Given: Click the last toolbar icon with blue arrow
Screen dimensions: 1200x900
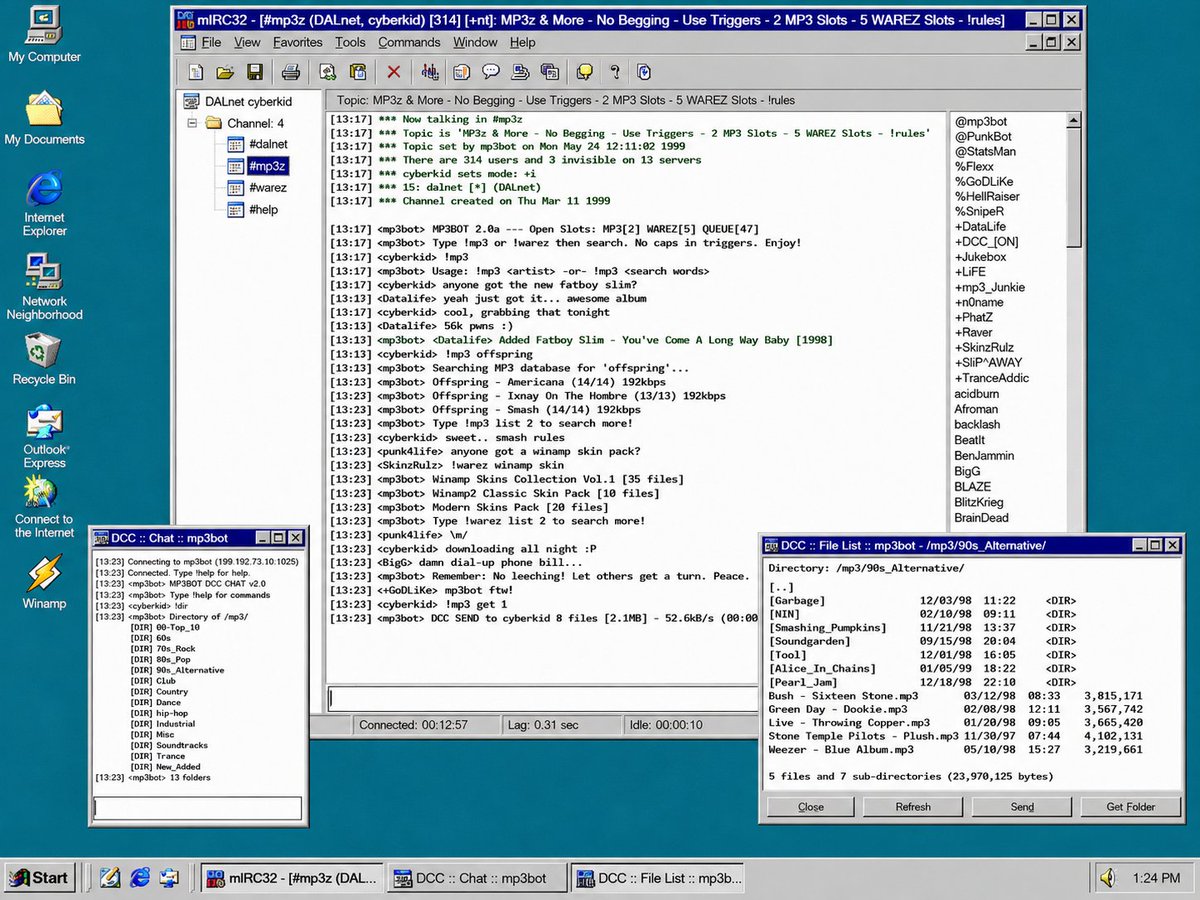Looking at the screenshot, I should pyautogui.click(x=645, y=72).
